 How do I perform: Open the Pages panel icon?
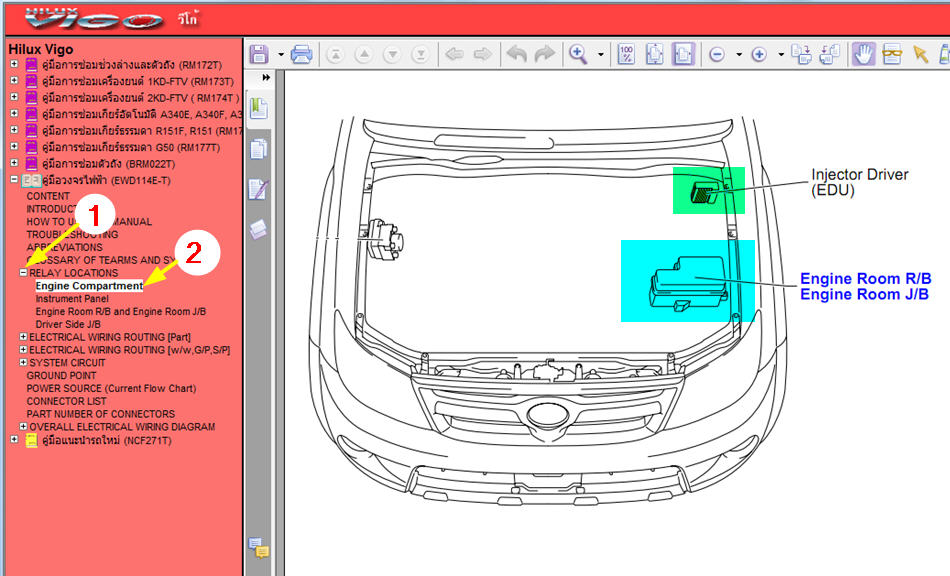click(259, 149)
